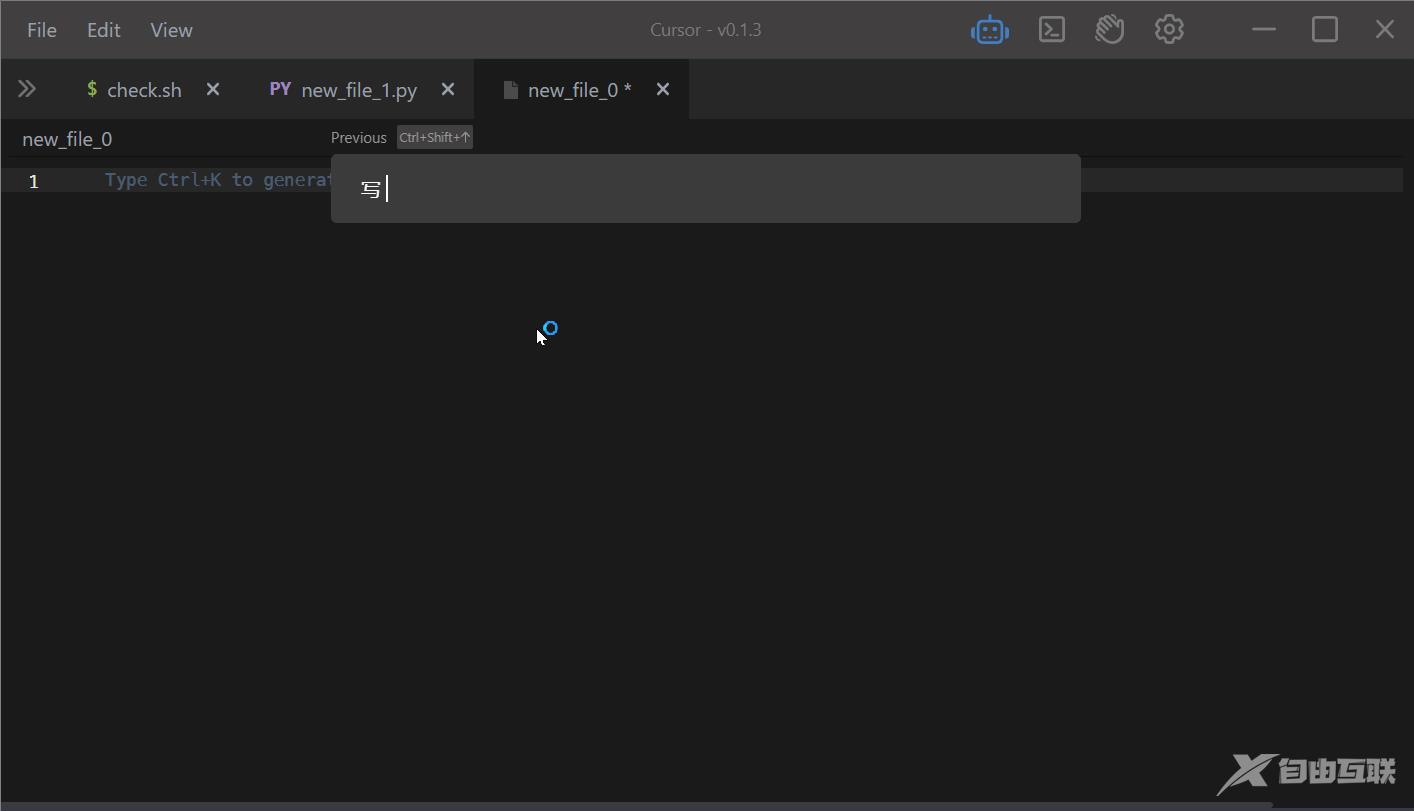The height and width of the screenshot is (811, 1414).
Task: Minimize the Cursor window
Action: click(1264, 30)
